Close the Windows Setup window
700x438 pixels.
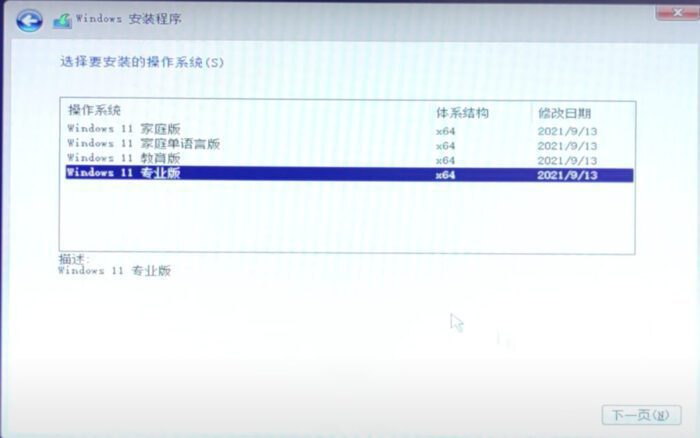(677, 13)
